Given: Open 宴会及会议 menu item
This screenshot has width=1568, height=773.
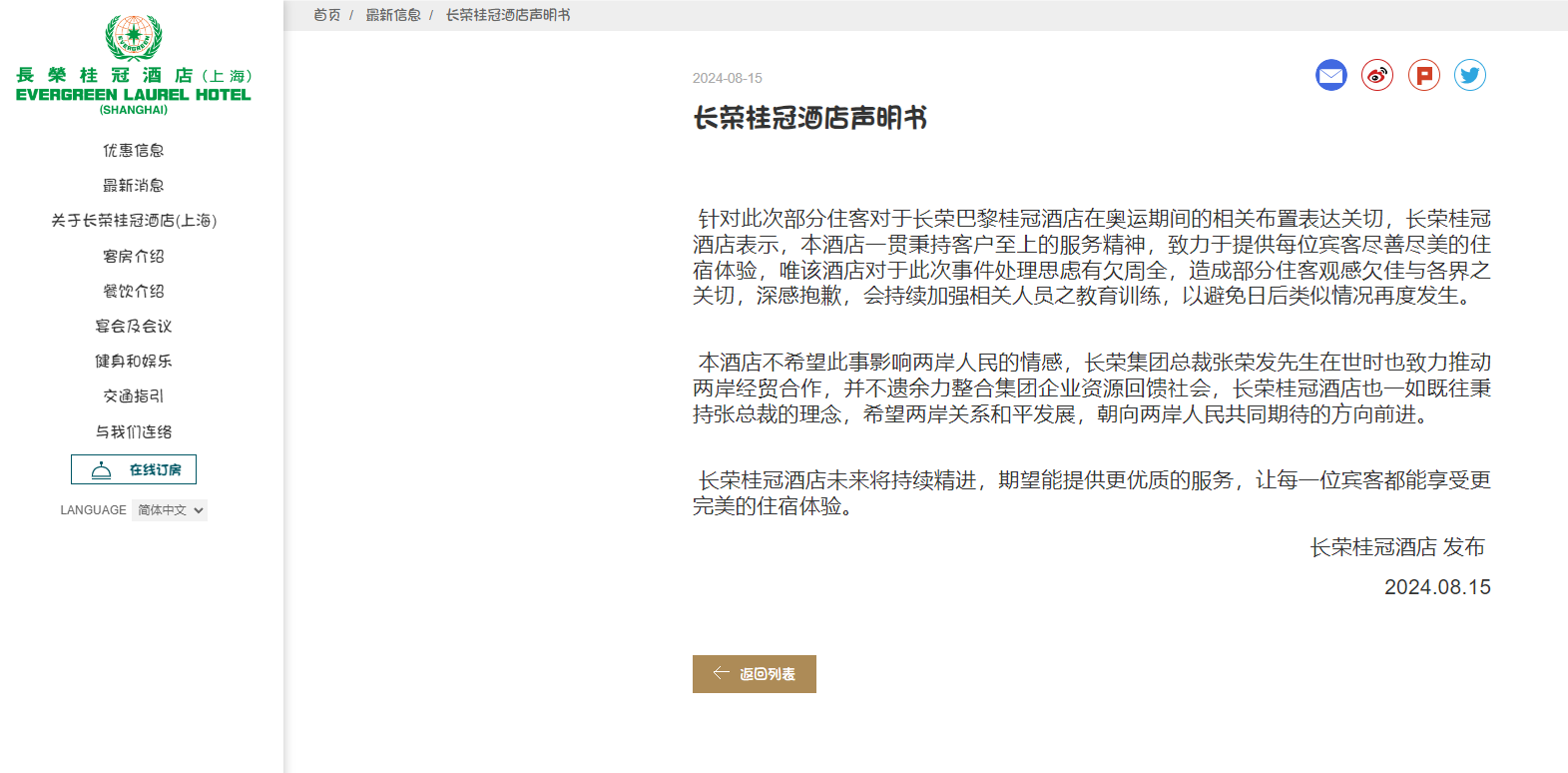Looking at the screenshot, I should click(134, 326).
